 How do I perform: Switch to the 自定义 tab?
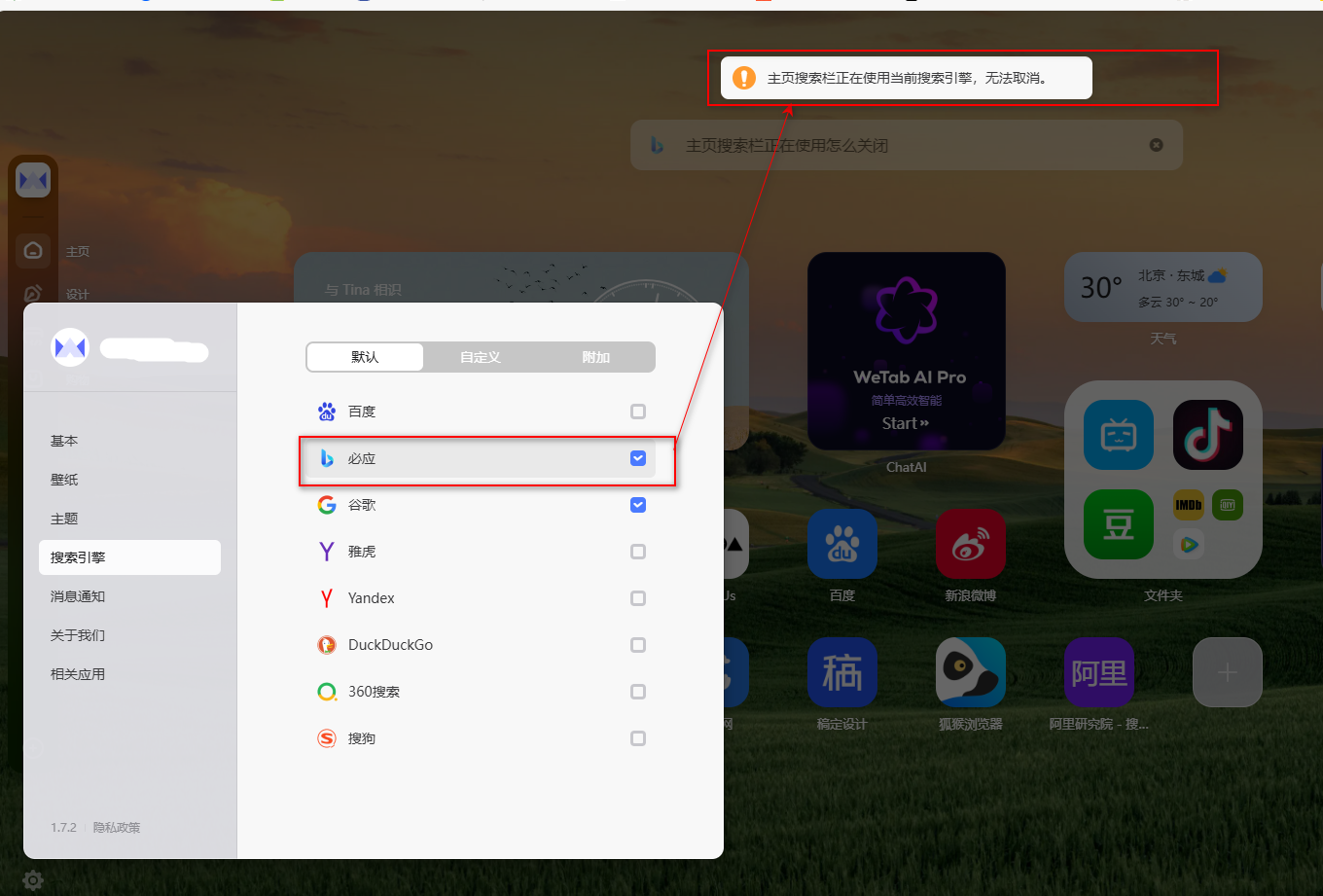click(481, 357)
